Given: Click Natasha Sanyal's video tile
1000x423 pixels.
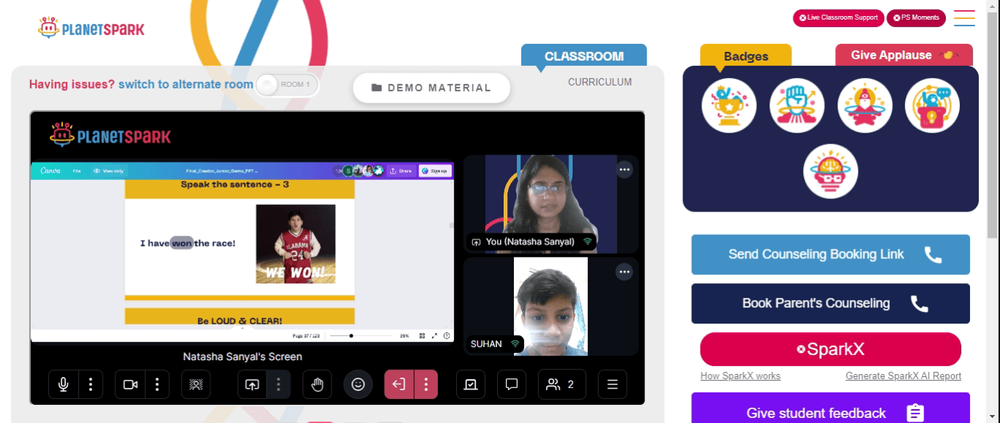Looking at the screenshot, I should [x=551, y=204].
